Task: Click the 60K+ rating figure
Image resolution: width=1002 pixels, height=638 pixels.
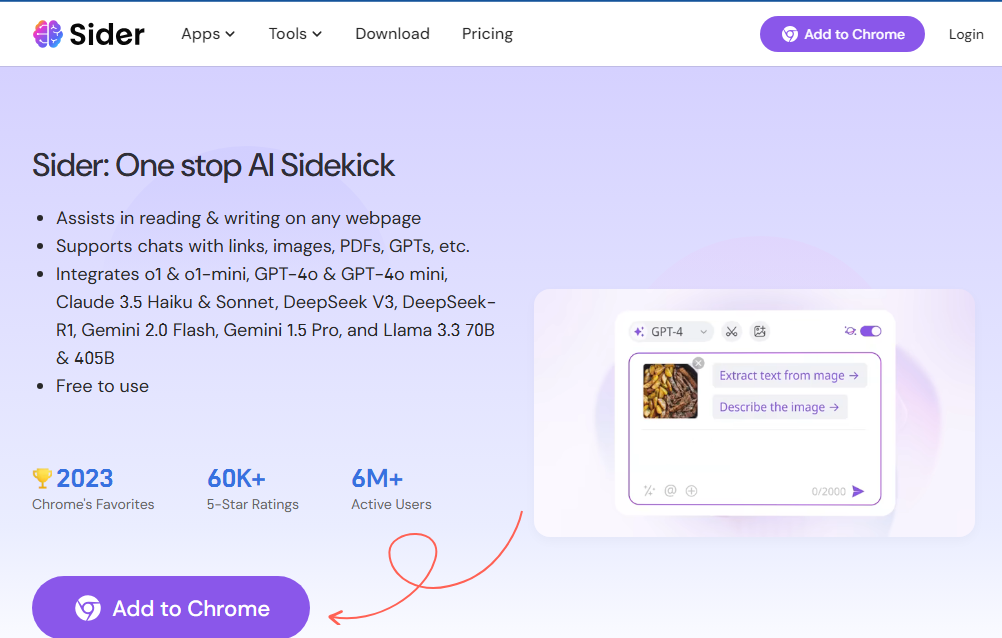Action: pos(236,478)
